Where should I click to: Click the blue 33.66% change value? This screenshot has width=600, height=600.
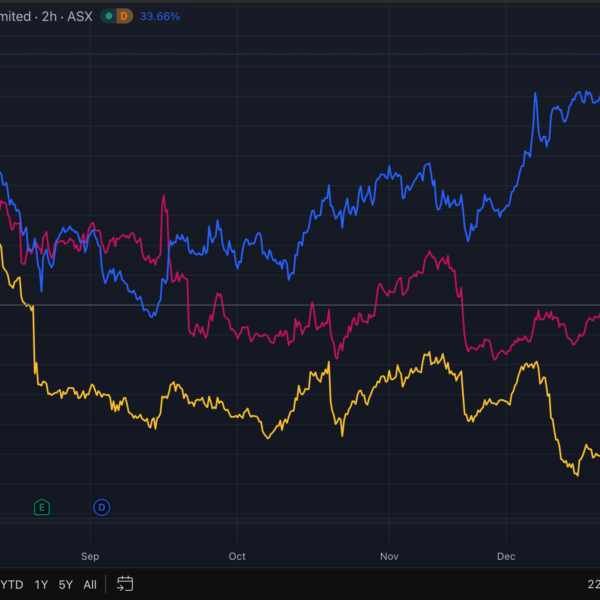point(160,16)
